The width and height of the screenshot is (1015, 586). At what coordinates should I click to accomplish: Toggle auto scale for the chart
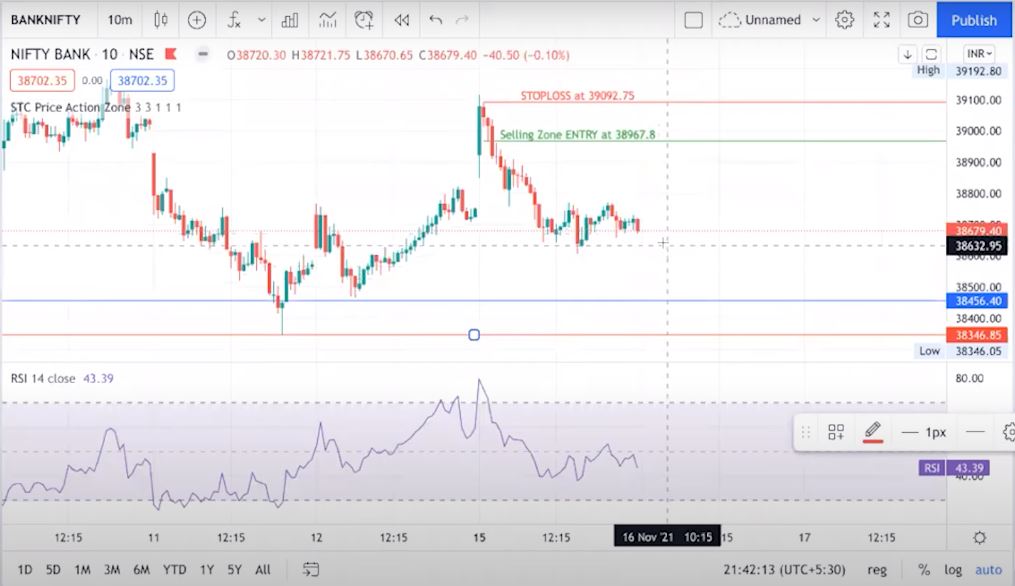coord(988,569)
